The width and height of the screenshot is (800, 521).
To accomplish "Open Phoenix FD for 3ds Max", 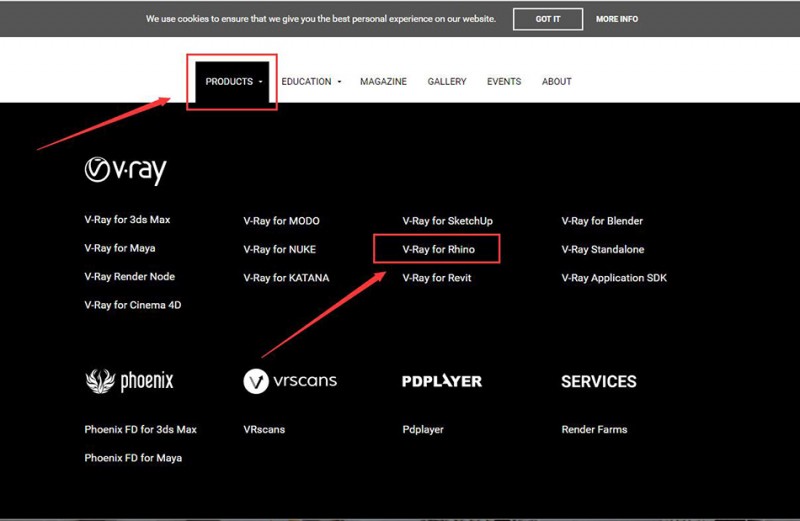I will pyautogui.click(x=140, y=430).
